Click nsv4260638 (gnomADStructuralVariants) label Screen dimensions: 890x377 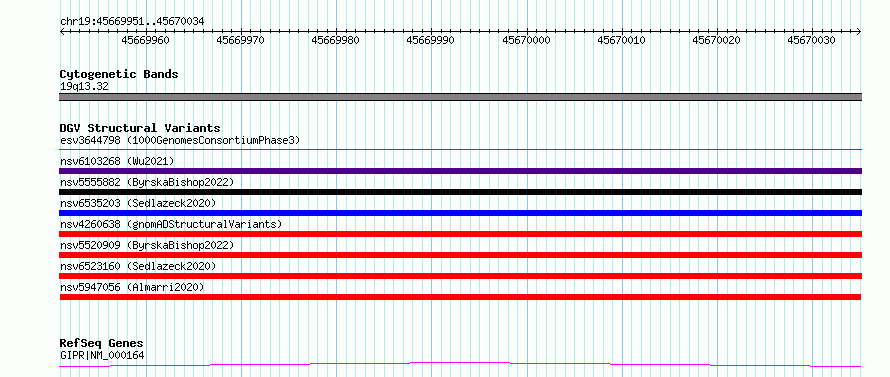tap(171, 224)
